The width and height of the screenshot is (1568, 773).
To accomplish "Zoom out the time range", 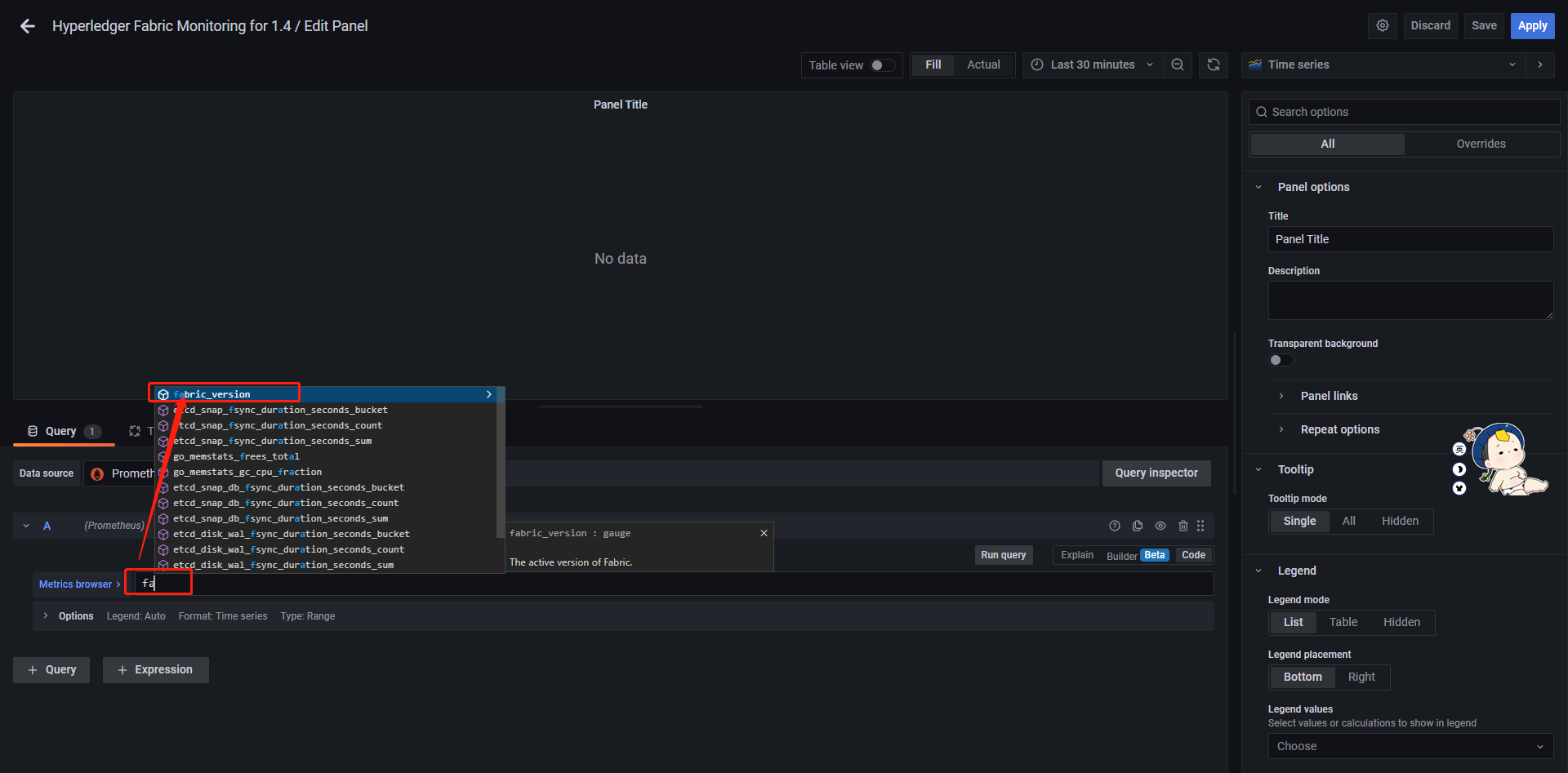I will (1178, 65).
